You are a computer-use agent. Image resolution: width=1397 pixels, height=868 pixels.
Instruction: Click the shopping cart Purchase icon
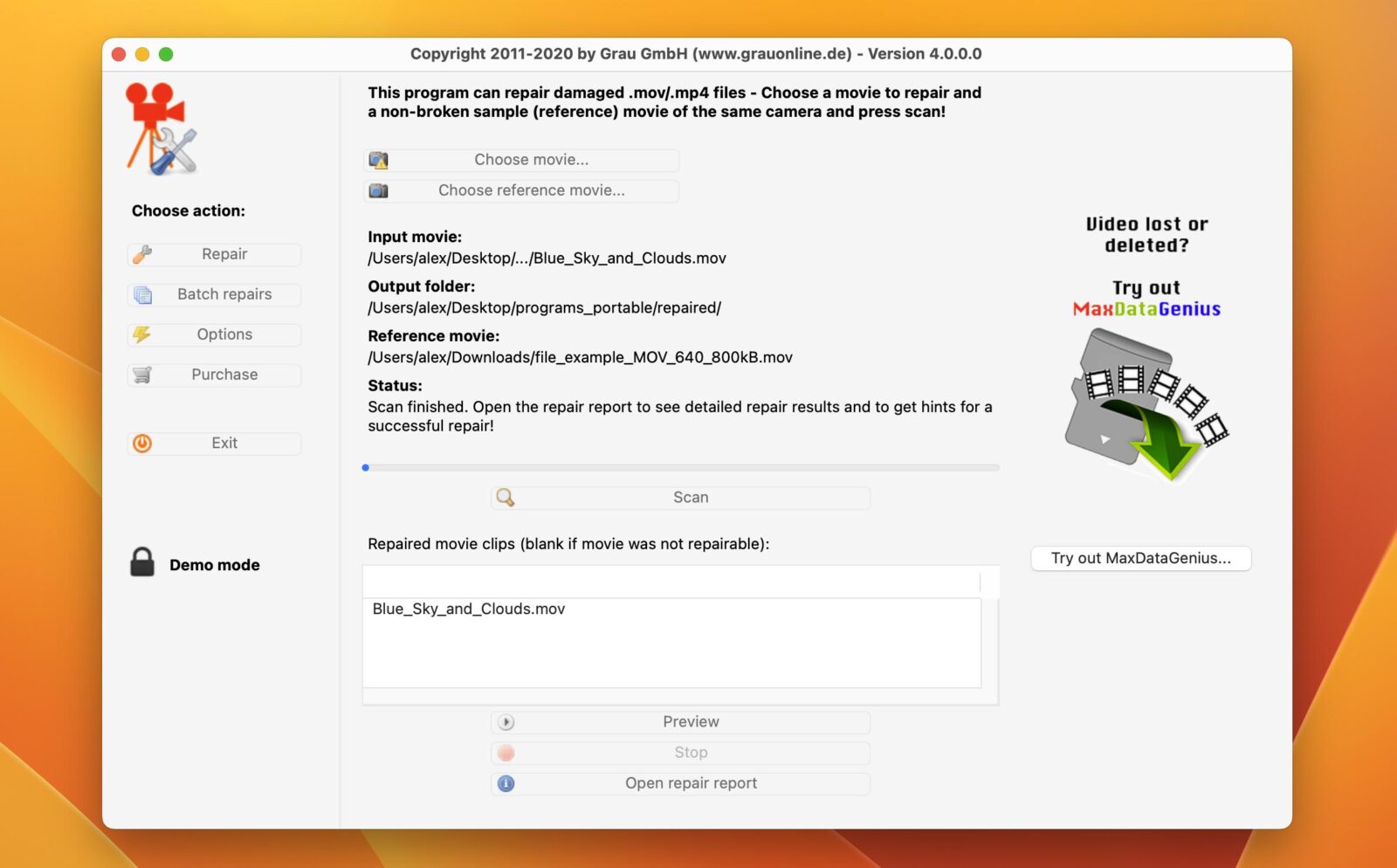tap(142, 375)
